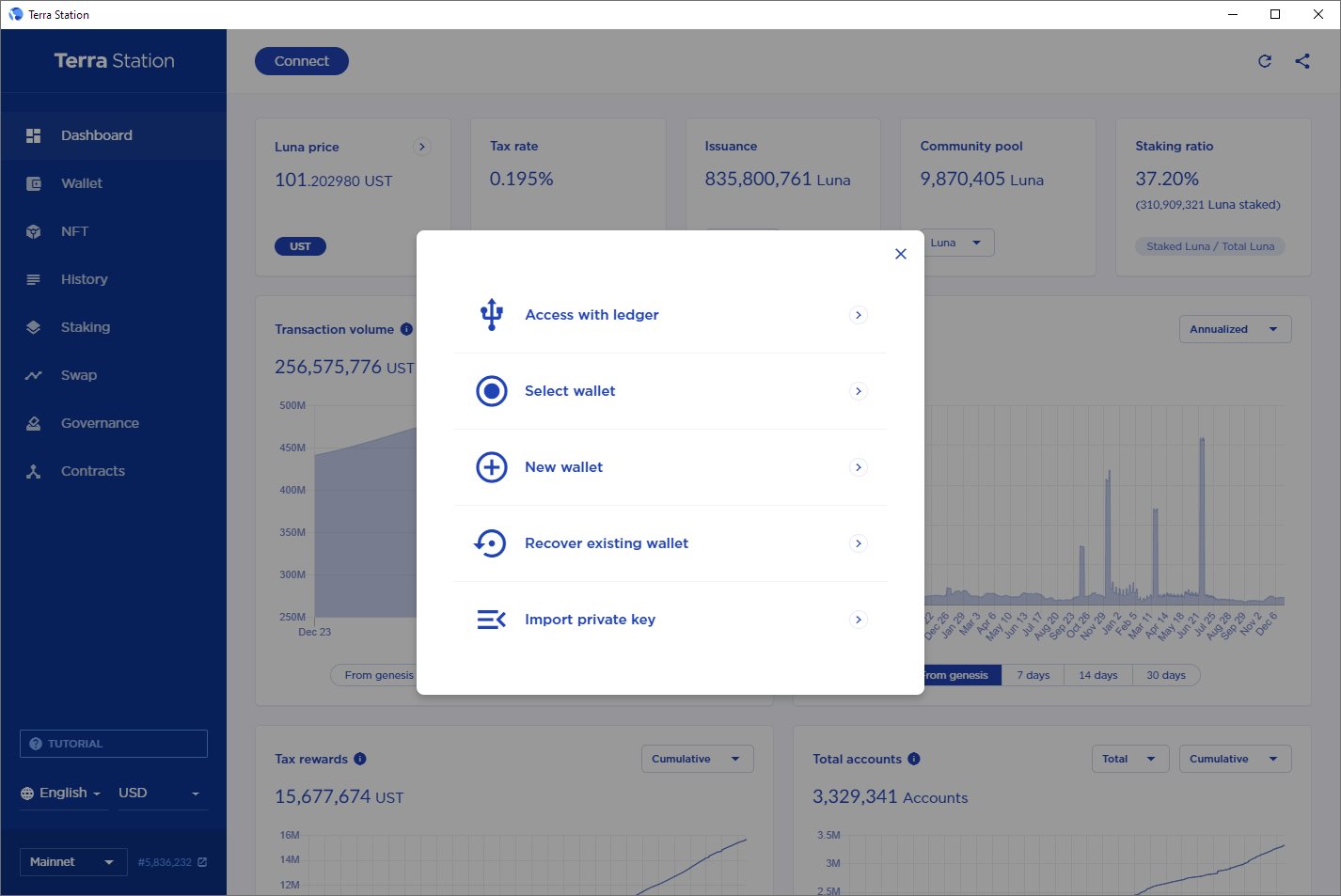Image resolution: width=1341 pixels, height=896 pixels.
Task: Click the Recover existing wallet icon
Action: pos(491,543)
